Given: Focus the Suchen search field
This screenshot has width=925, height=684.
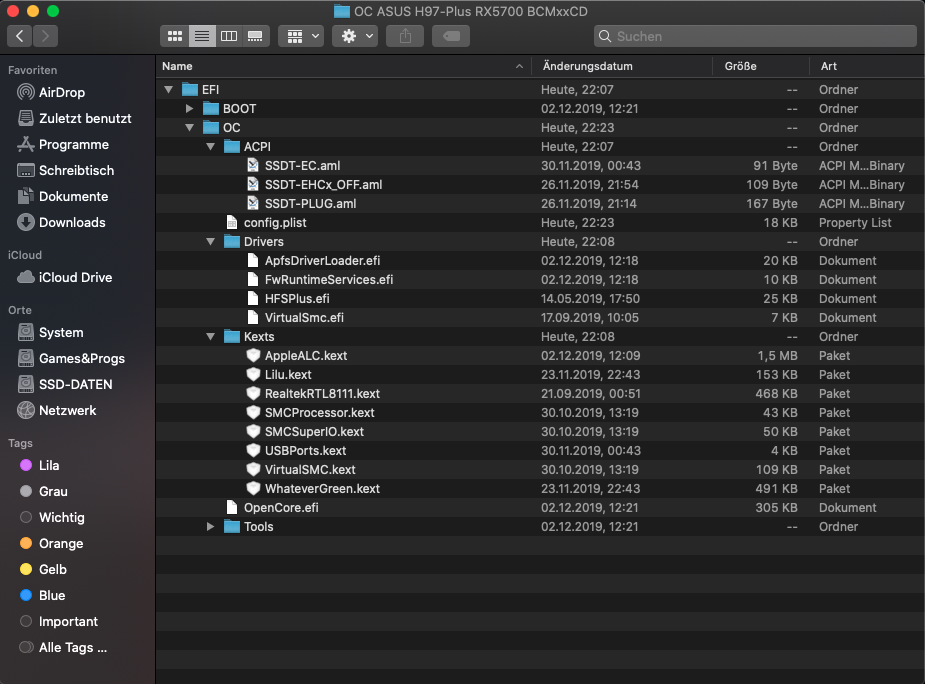Looking at the screenshot, I should click(x=755, y=36).
